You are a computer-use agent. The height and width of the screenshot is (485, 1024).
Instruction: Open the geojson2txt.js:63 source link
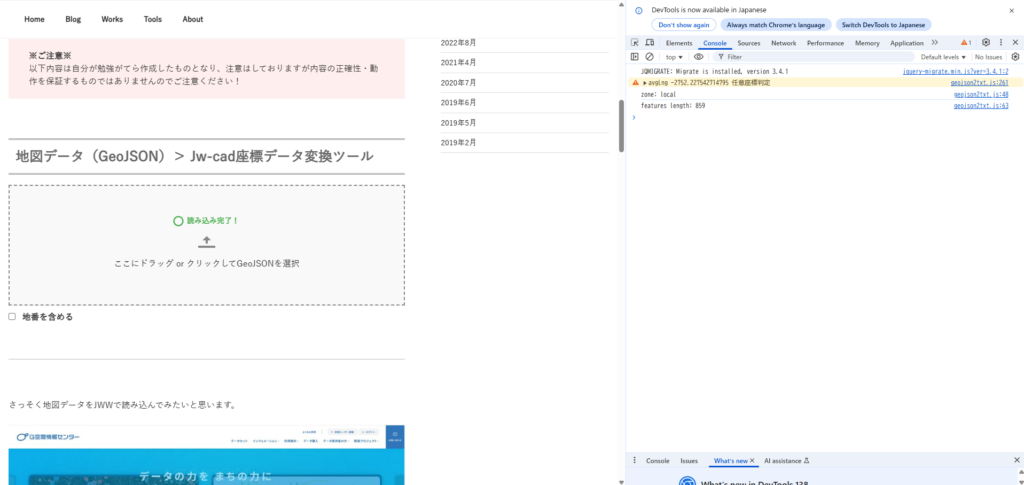(981, 106)
